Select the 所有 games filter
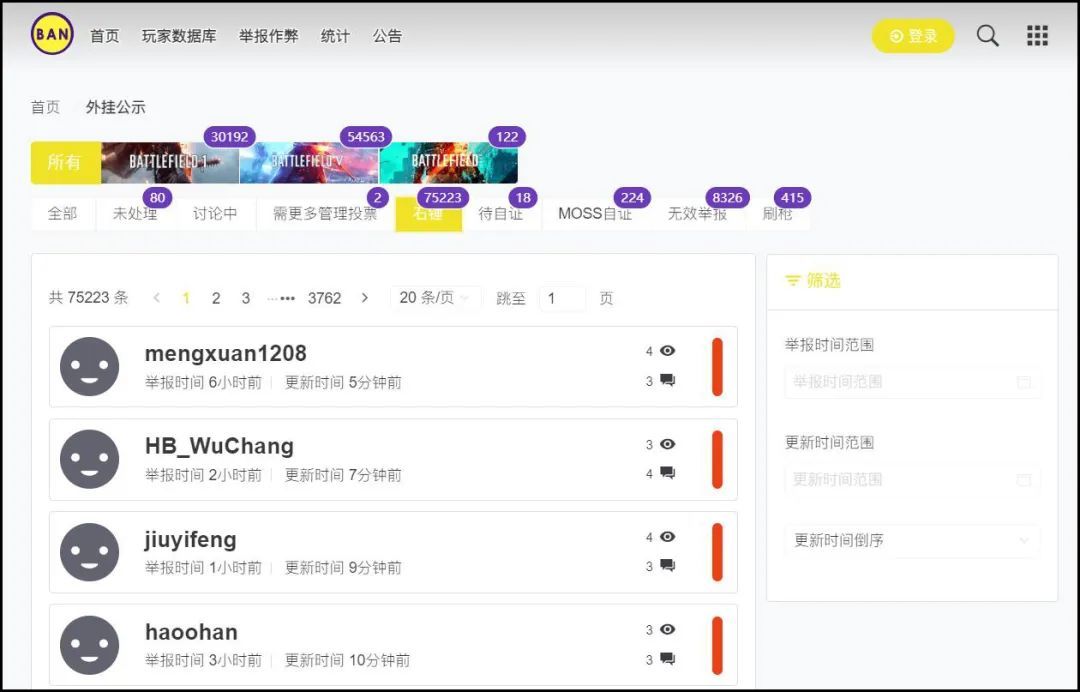 (x=65, y=162)
